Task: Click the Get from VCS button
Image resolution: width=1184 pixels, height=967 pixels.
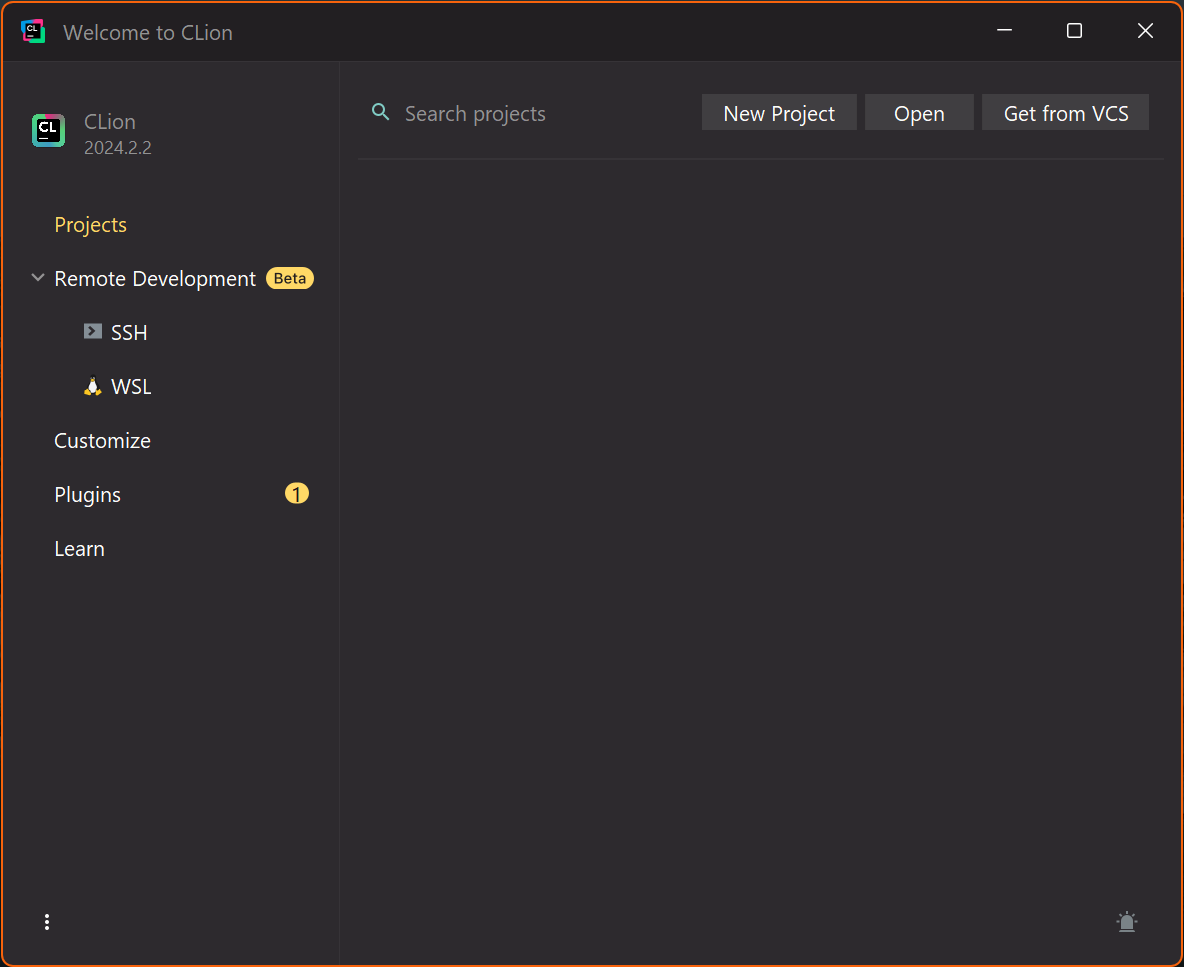Action: (1065, 112)
